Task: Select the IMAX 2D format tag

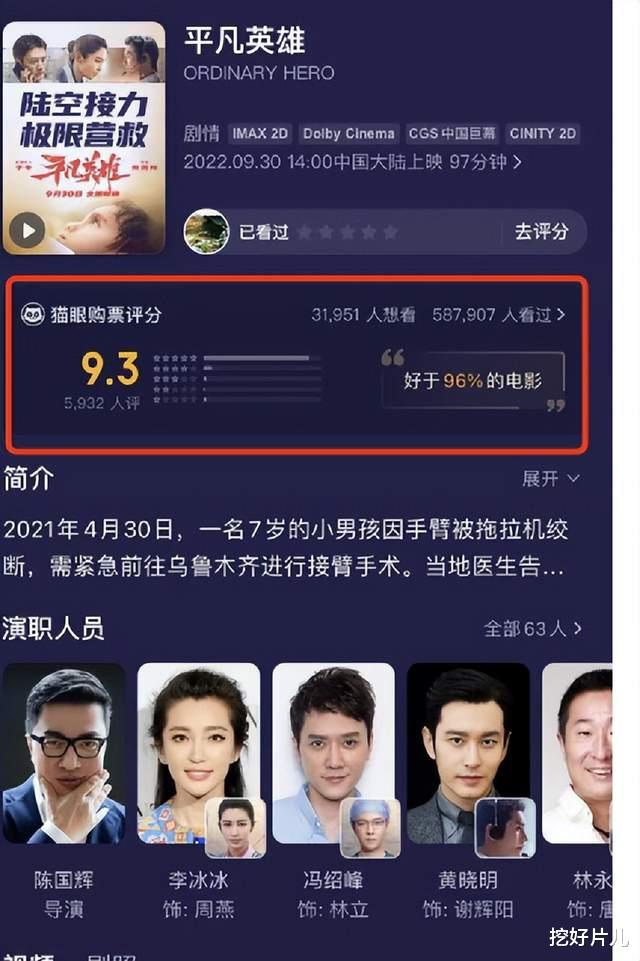Action: 260,134
